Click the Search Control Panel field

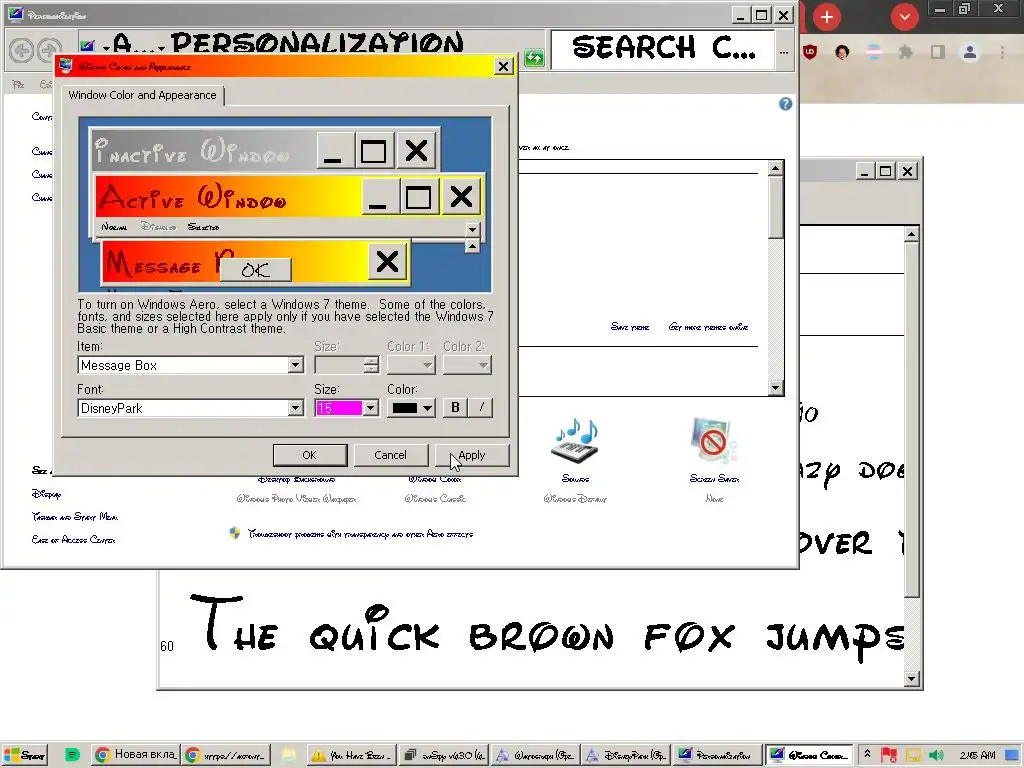point(664,50)
